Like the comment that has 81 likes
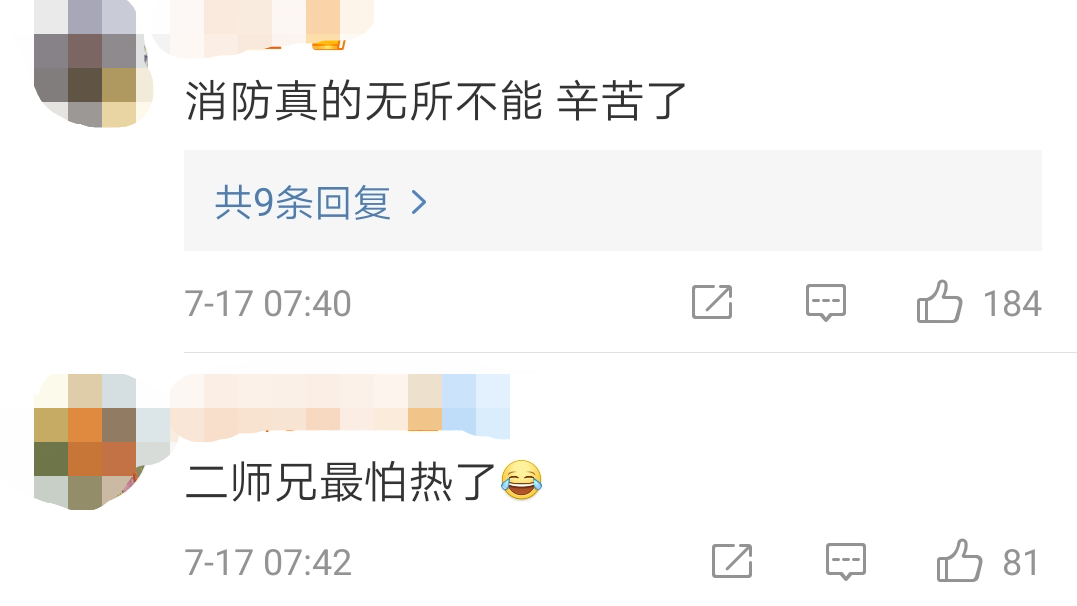Image resolution: width=1077 pixels, height=606 pixels. [959, 561]
